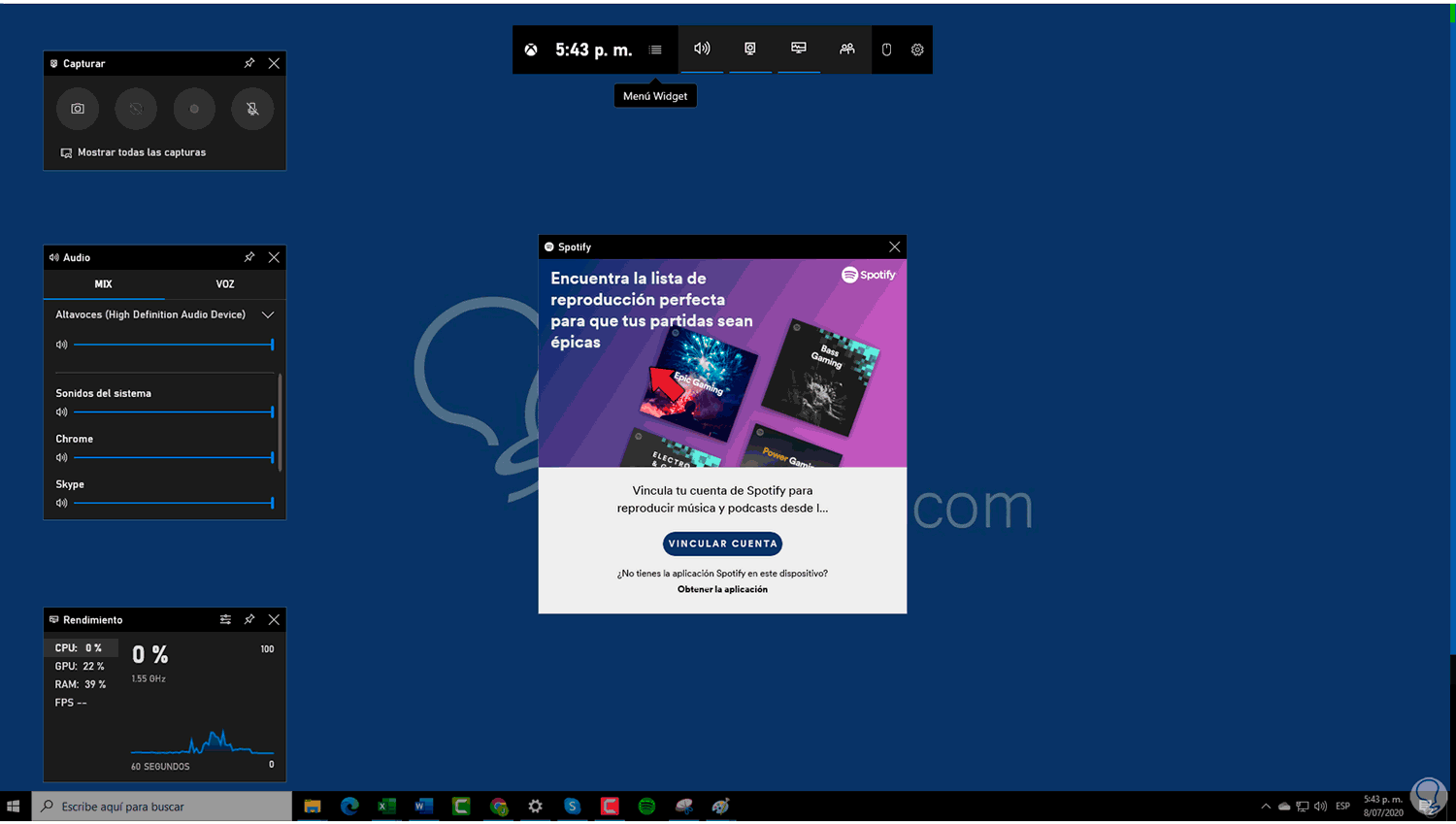Viewport: 1456px width, 824px height.
Task: Open Skype from the taskbar
Action: click(x=573, y=807)
